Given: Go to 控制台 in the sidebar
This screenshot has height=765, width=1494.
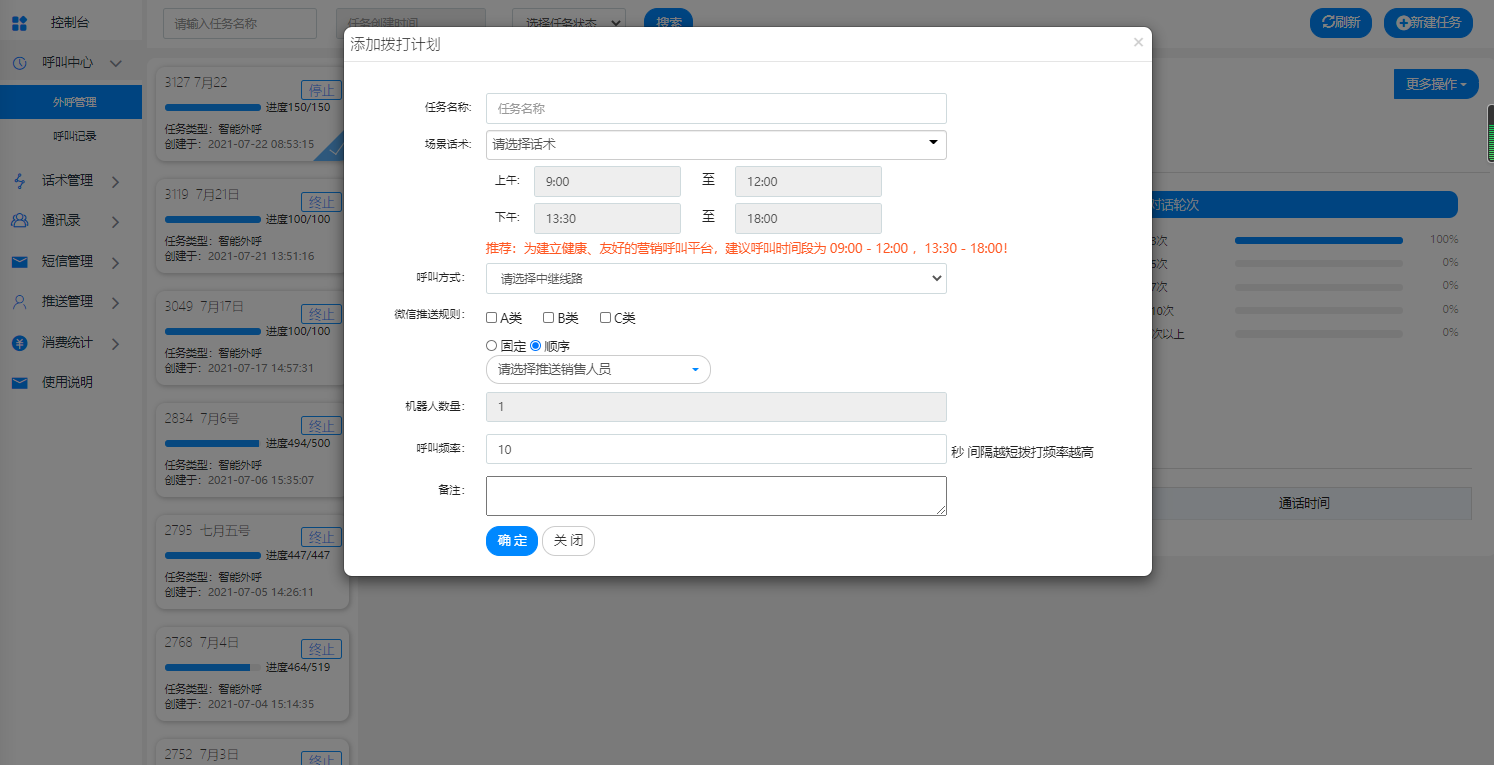Looking at the screenshot, I should (71, 22).
